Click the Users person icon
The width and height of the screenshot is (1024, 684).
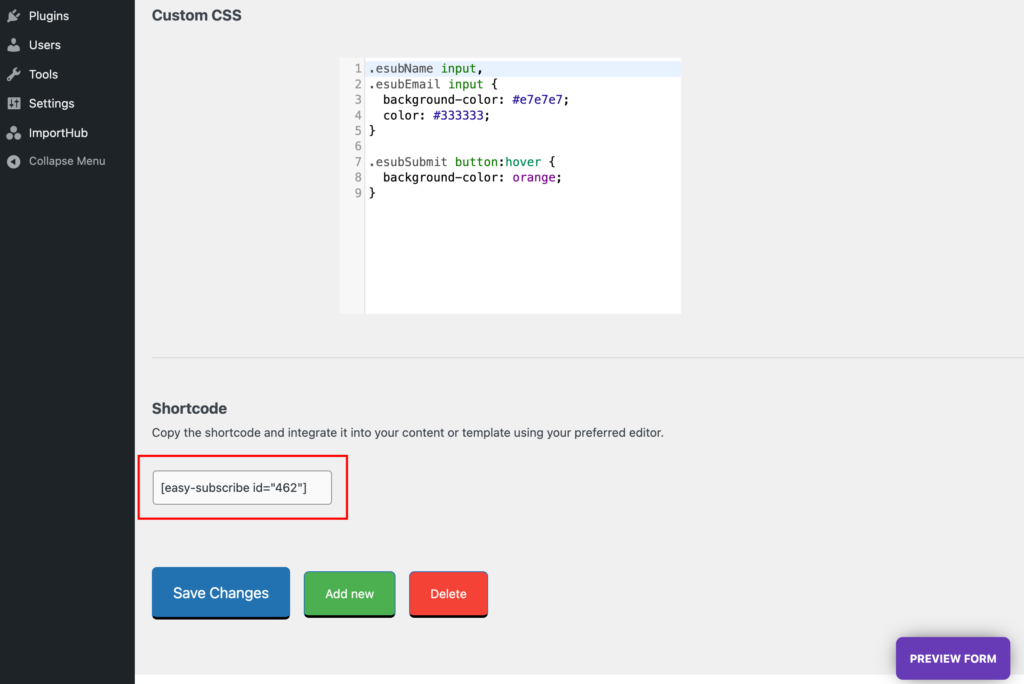14,45
